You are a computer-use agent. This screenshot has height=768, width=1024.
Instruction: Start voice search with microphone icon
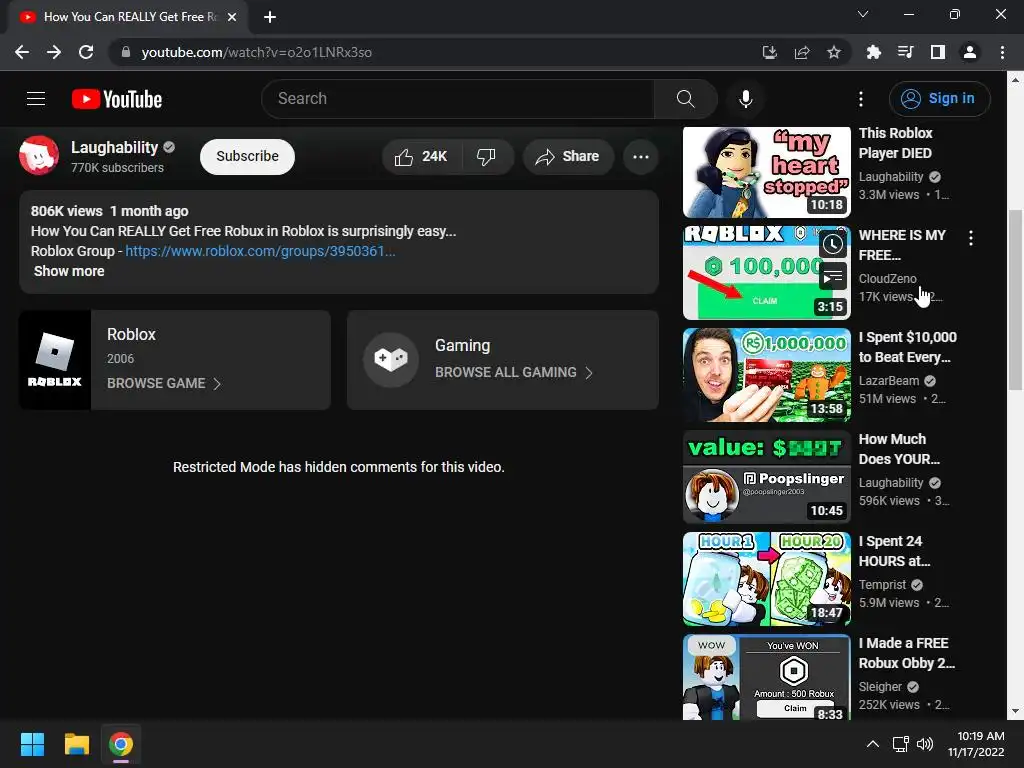tap(745, 99)
